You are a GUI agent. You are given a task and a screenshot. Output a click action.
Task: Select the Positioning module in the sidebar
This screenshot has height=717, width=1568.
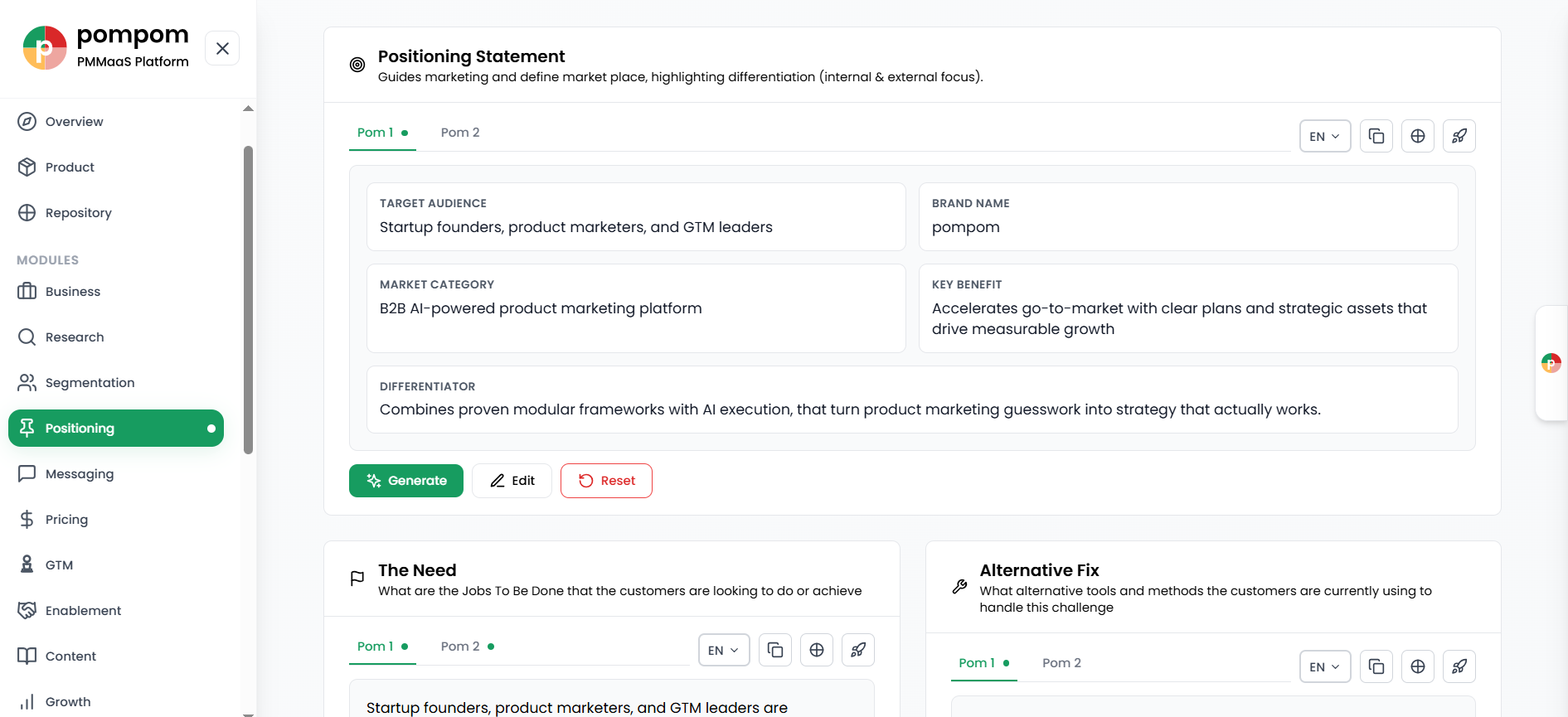pyautogui.click(x=116, y=429)
